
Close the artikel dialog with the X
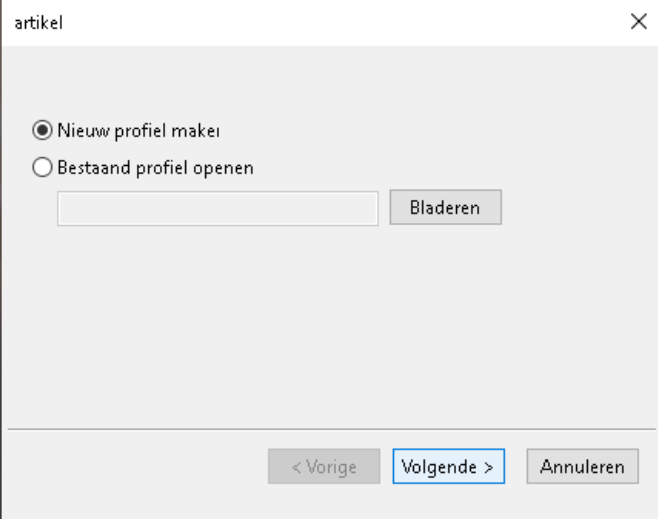point(637,21)
